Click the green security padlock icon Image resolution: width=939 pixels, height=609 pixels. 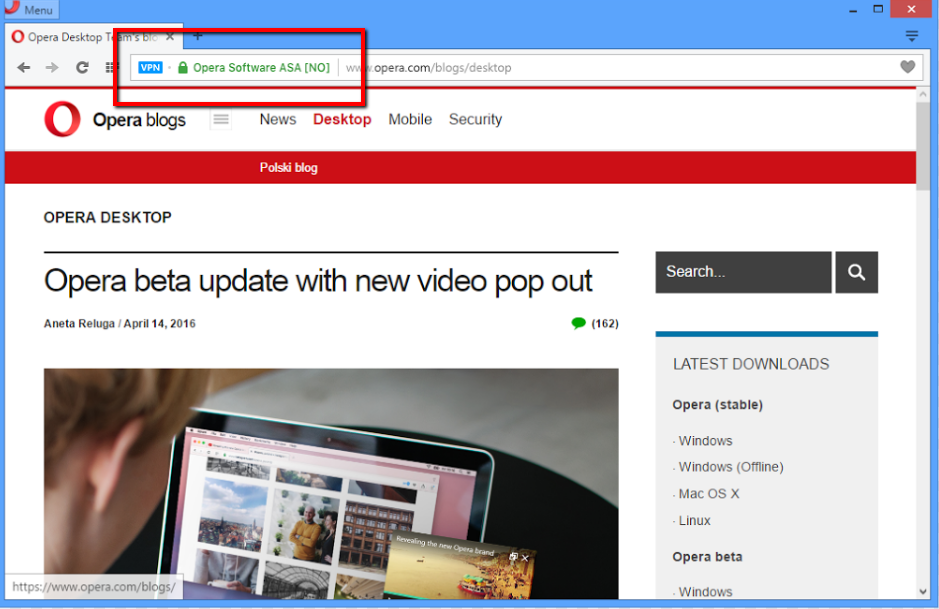click(x=183, y=68)
